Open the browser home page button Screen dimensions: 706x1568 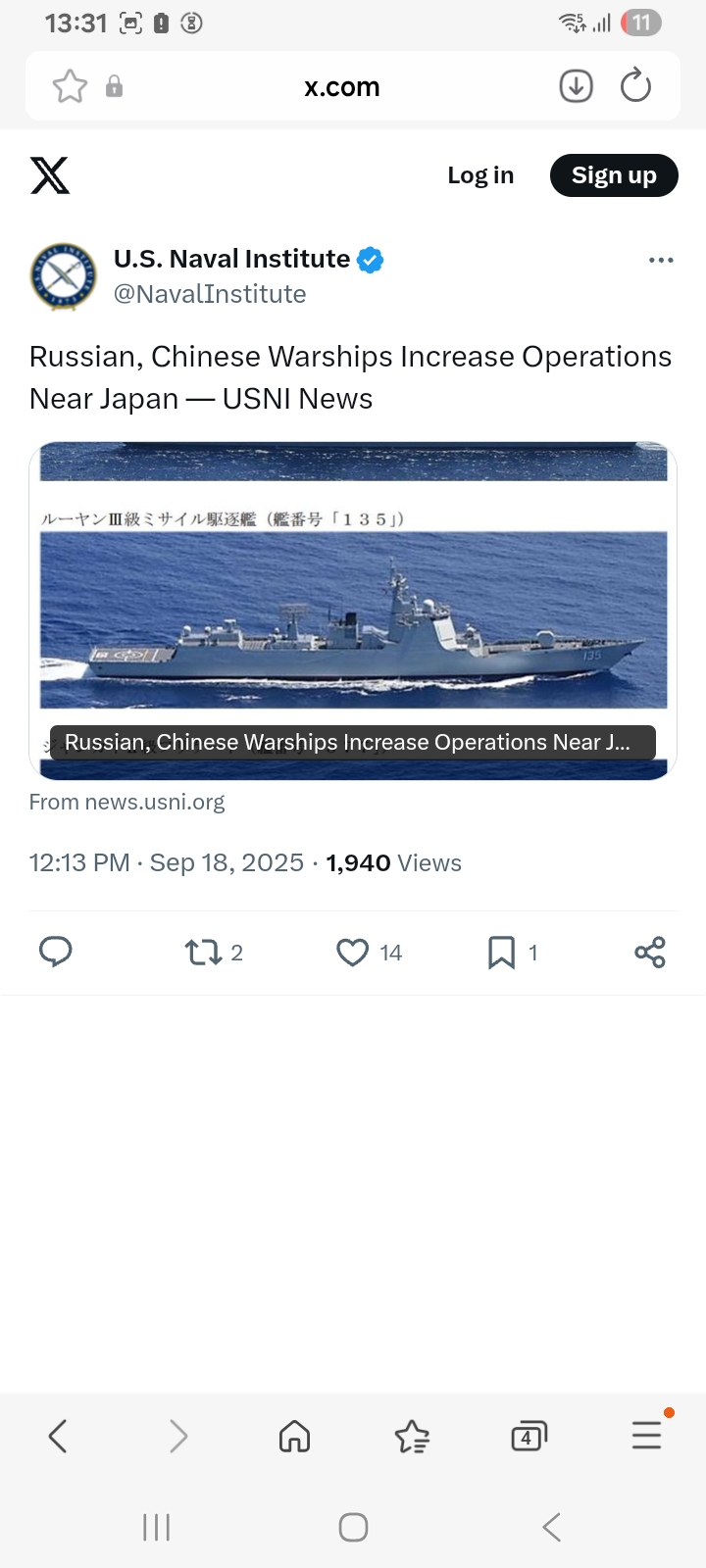coord(294,1437)
